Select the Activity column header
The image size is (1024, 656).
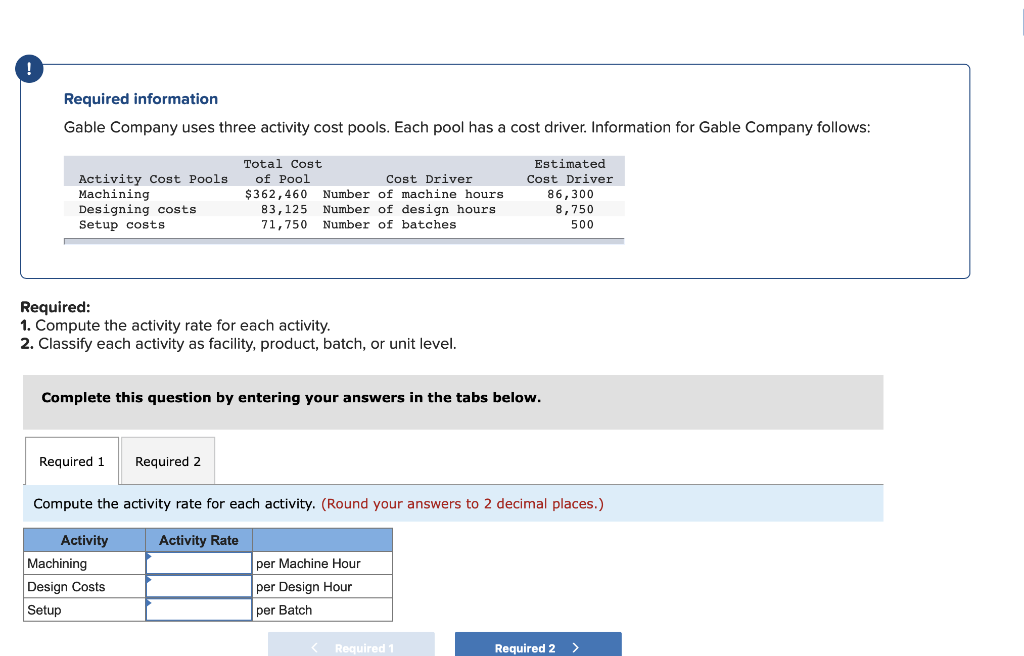84,540
